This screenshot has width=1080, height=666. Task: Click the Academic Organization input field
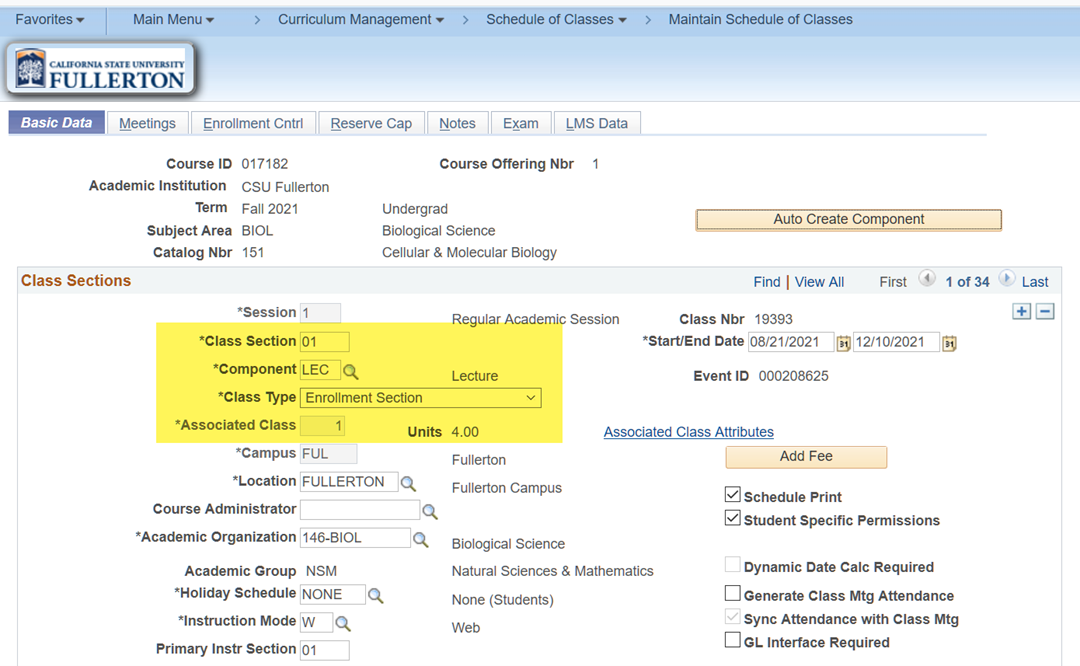point(355,538)
